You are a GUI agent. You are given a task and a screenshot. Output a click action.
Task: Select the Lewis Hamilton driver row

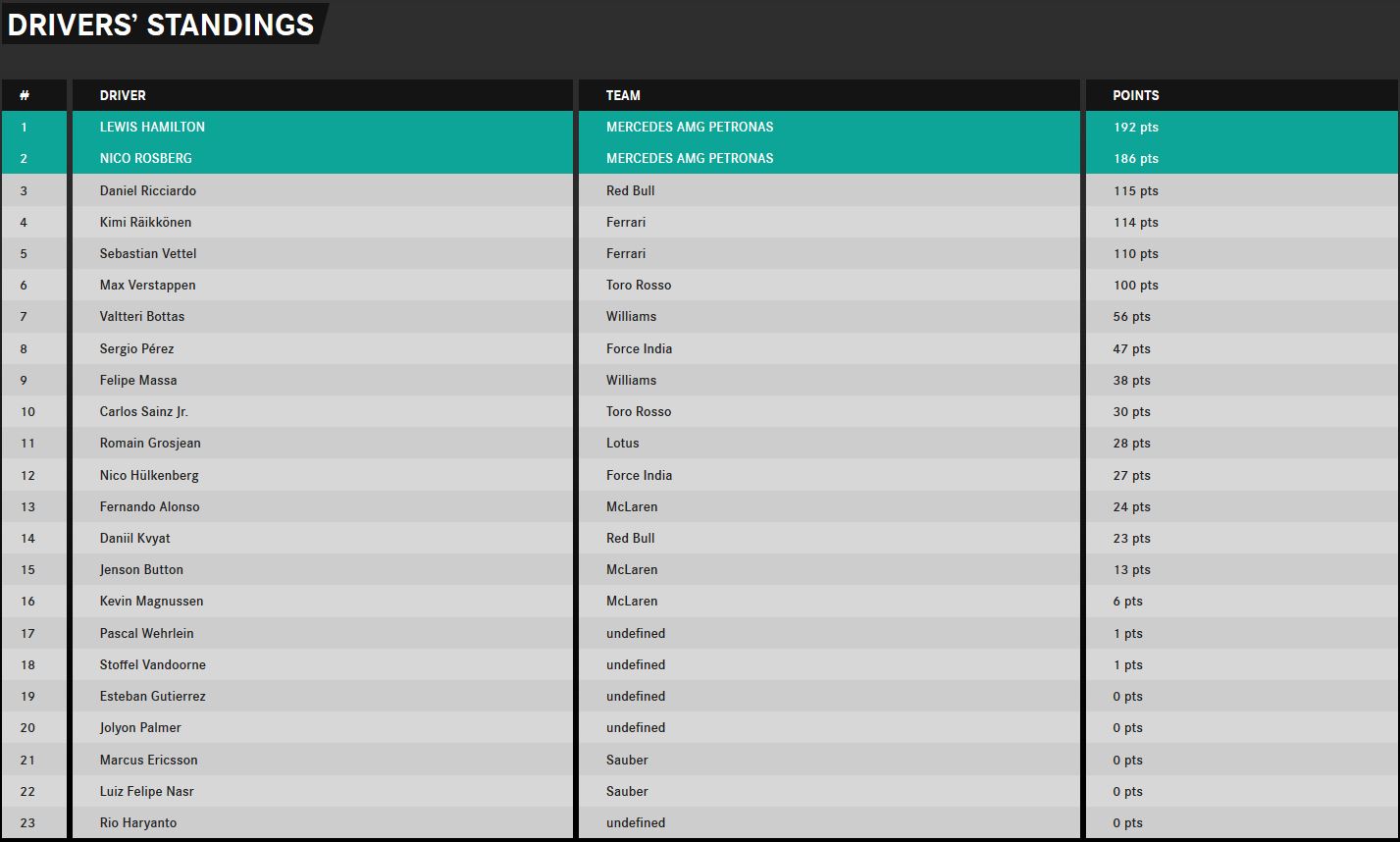tap(700, 127)
